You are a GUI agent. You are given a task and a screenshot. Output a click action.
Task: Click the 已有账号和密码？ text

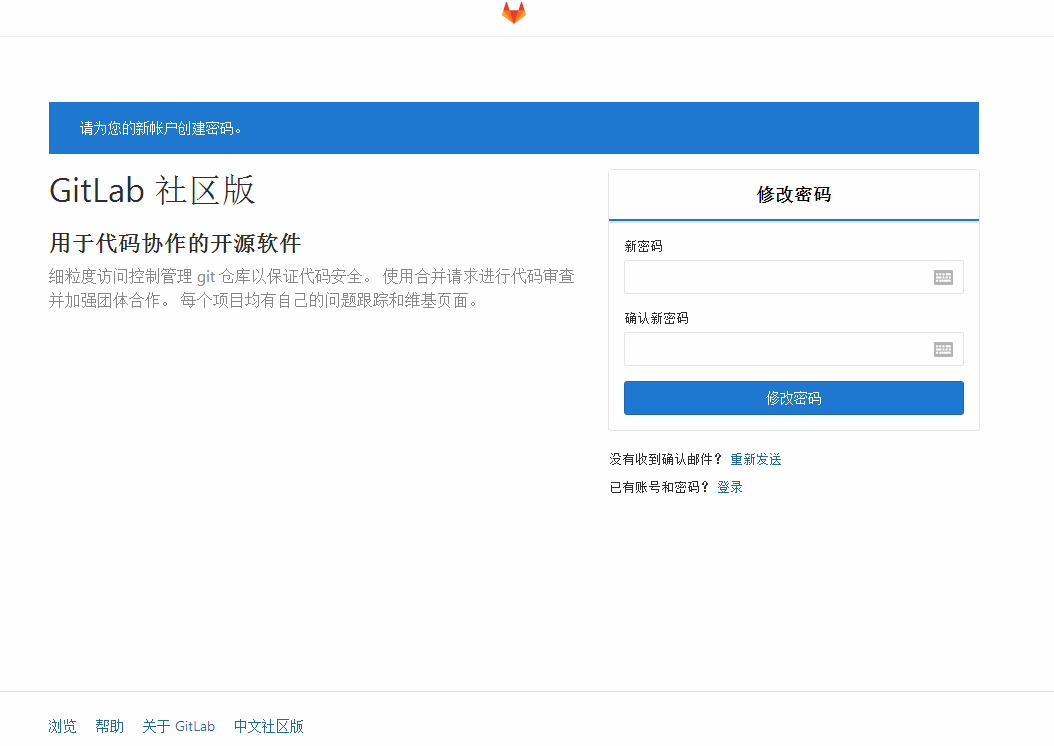pos(659,487)
